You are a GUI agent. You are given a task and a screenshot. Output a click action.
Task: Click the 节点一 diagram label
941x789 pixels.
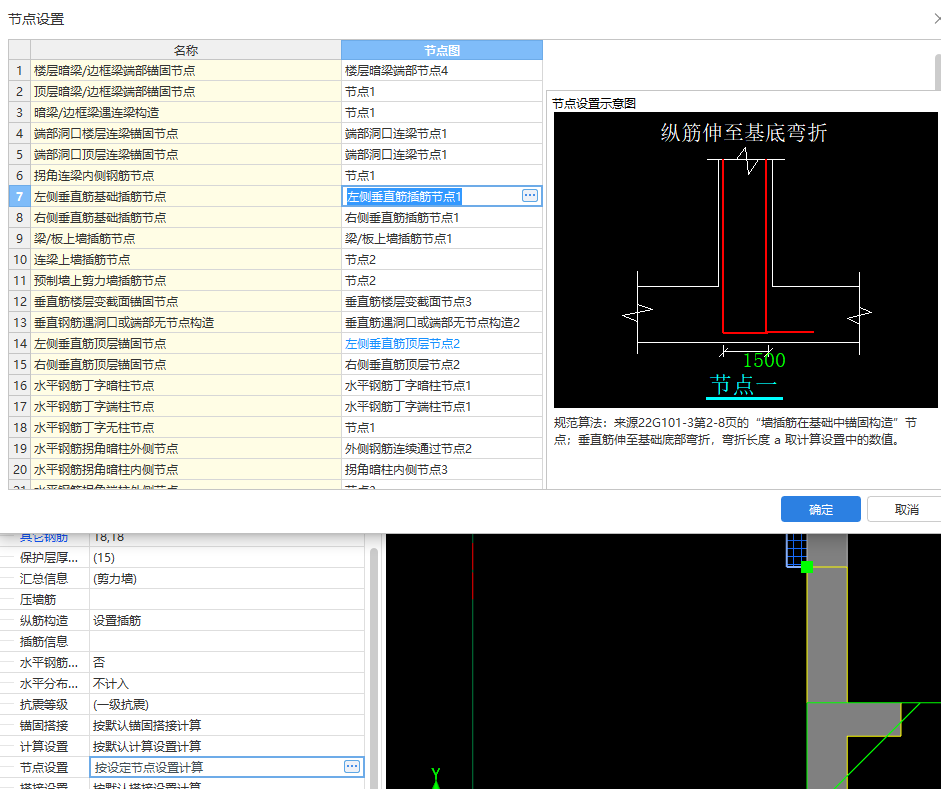pyautogui.click(x=744, y=385)
